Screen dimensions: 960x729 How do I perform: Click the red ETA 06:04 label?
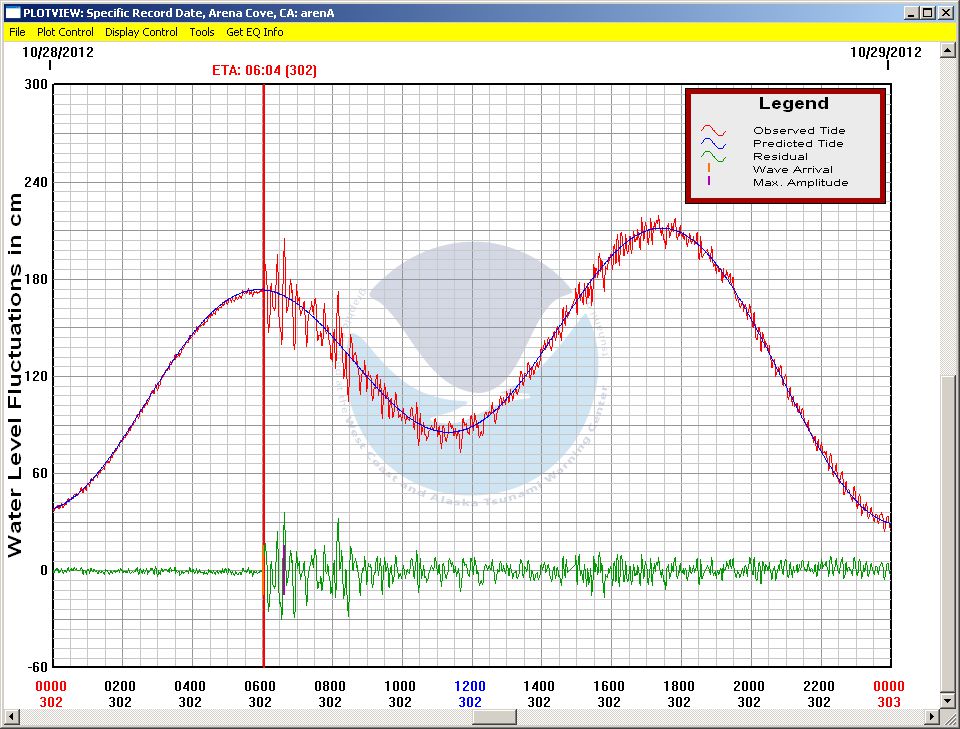pos(264,70)
